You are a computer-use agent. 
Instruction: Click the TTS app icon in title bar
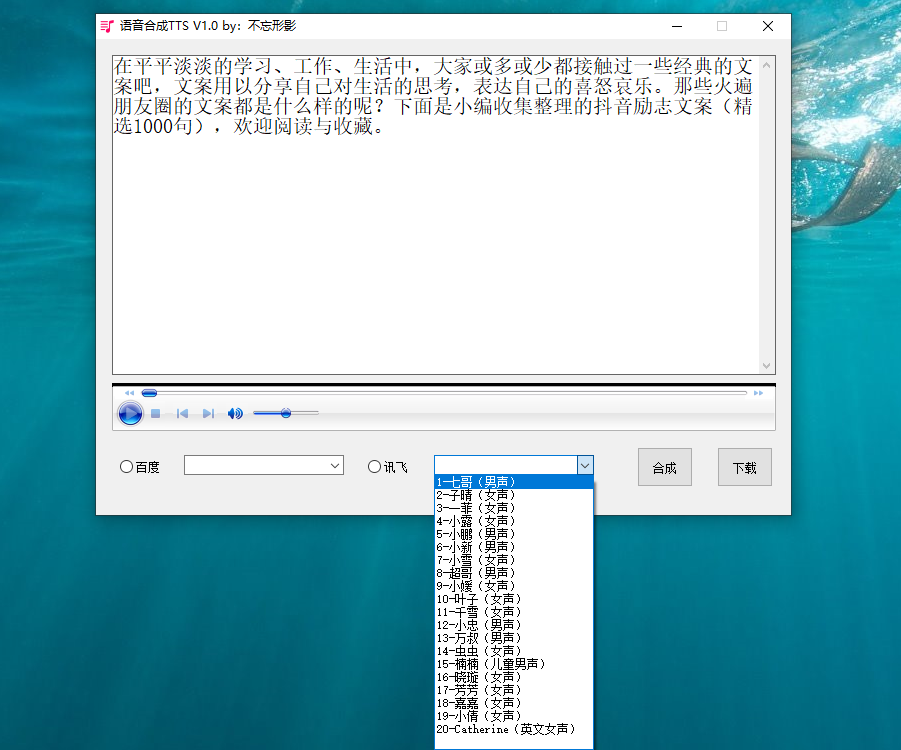click(107, 26)
